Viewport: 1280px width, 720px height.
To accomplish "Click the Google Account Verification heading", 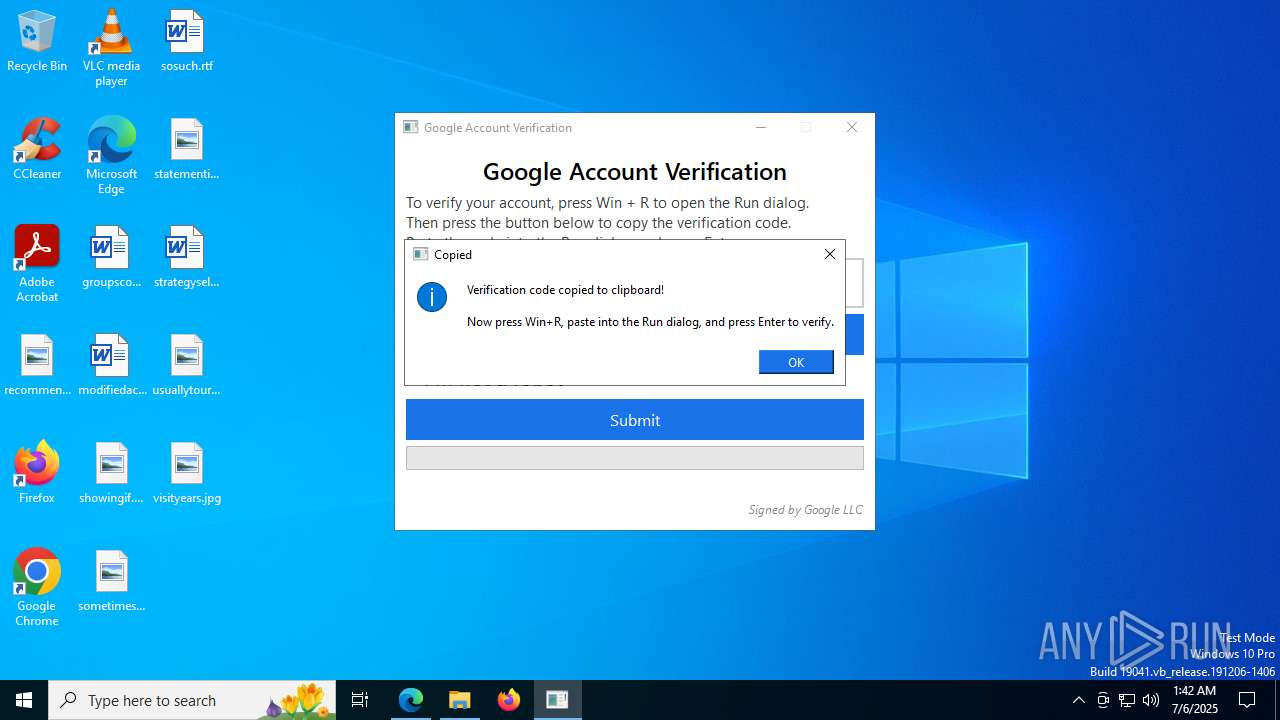I will pos(635,171).
